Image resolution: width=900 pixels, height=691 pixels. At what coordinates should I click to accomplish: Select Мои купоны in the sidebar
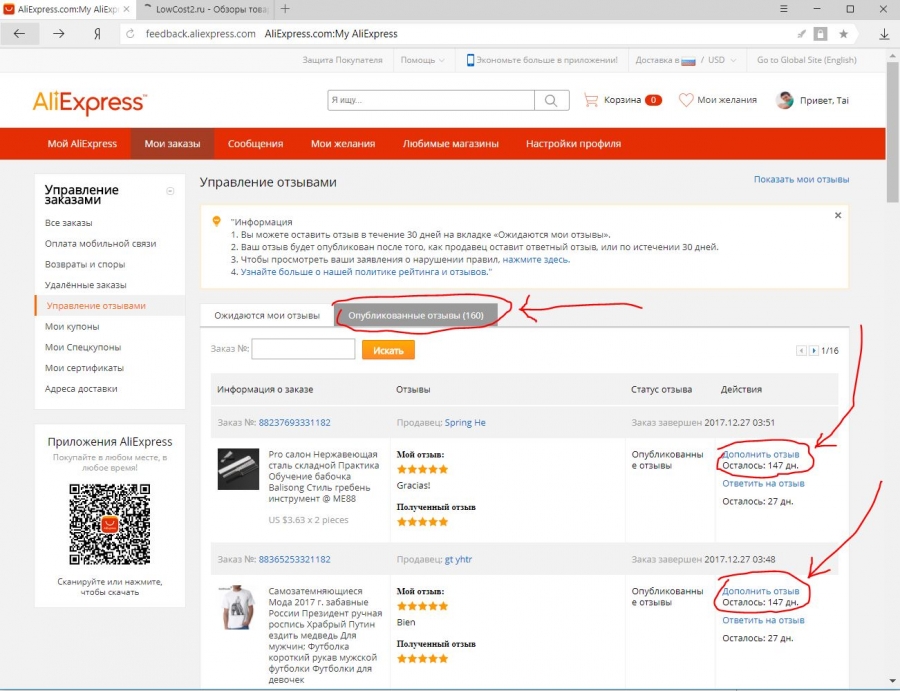72,326
